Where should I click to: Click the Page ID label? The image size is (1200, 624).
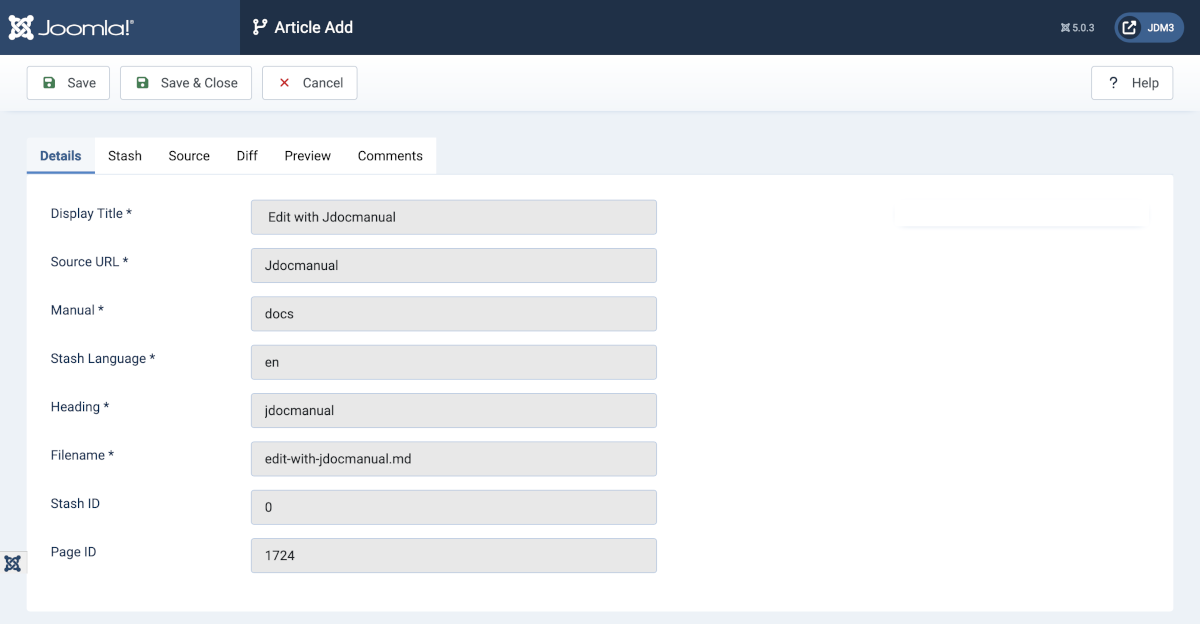(73, 552)
